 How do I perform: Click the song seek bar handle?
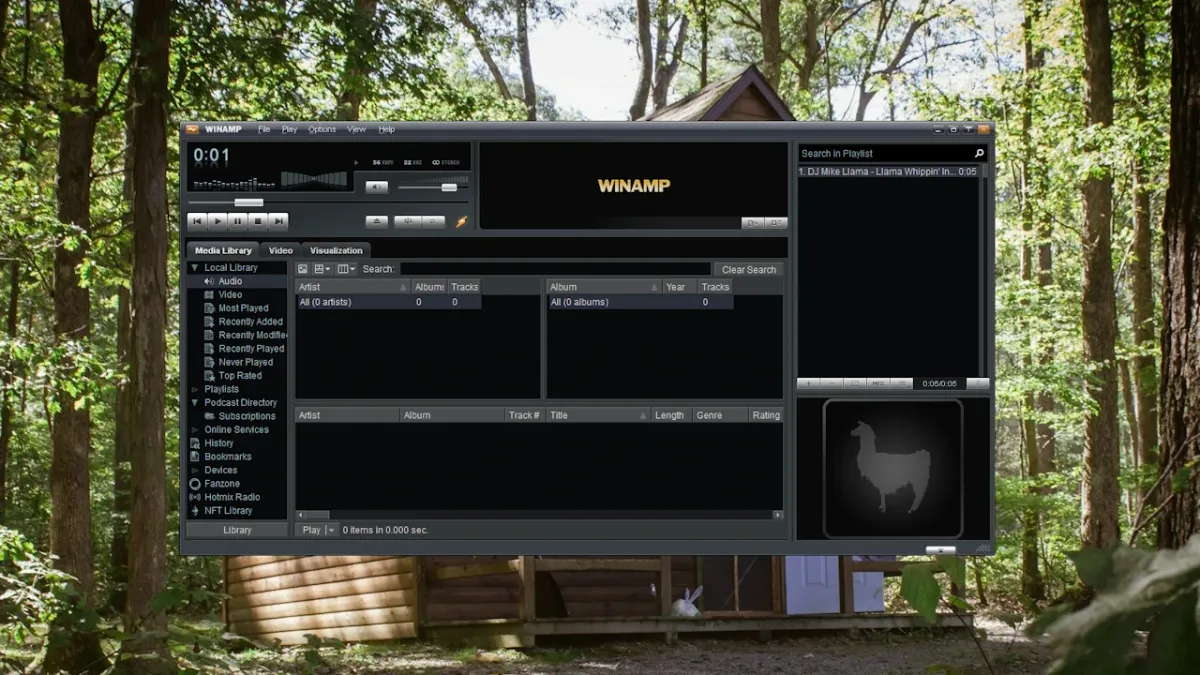pos(248,202)
